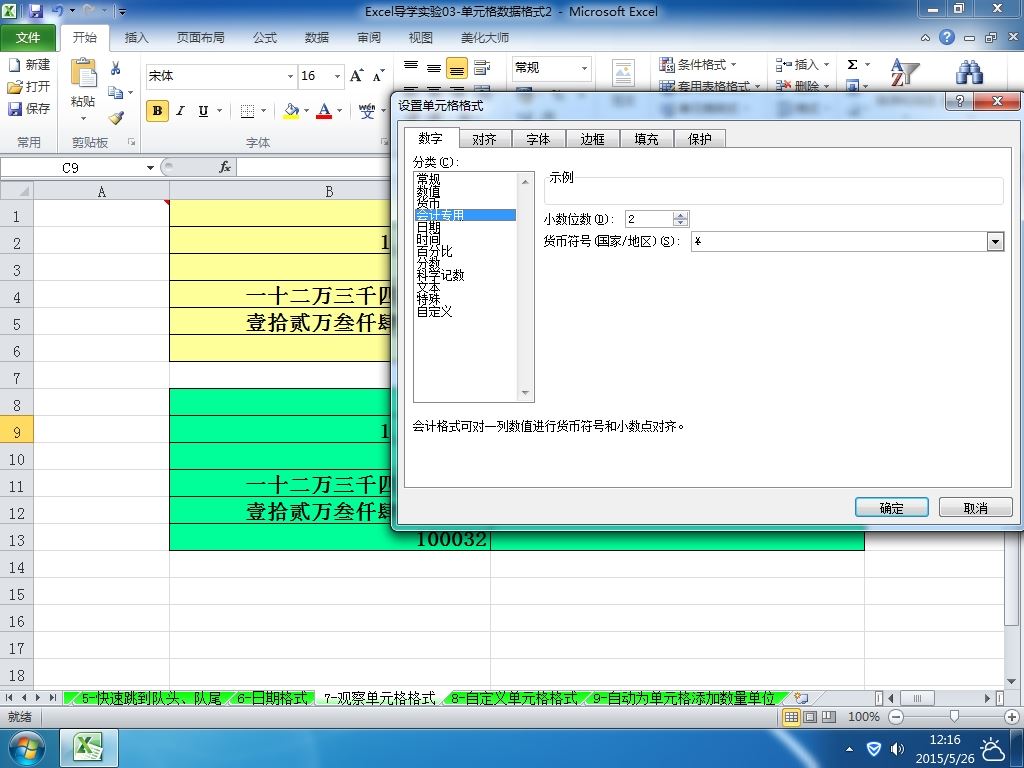Click the insert function fx icon

pos(225,167)
